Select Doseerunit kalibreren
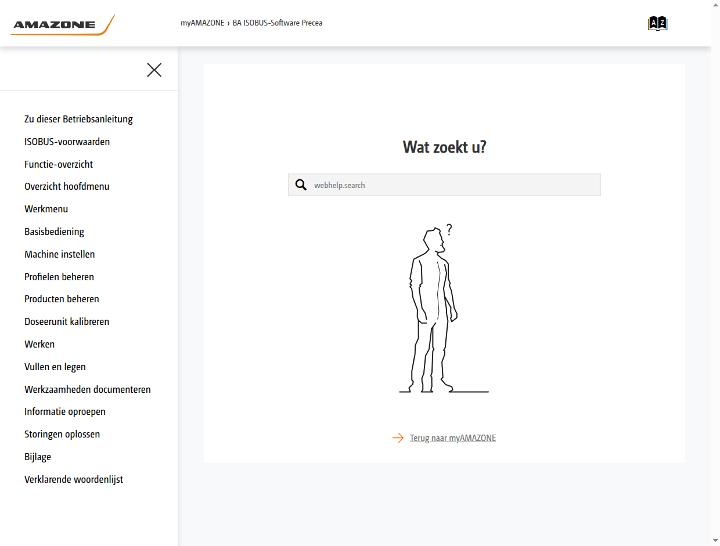 coord(67,321)
